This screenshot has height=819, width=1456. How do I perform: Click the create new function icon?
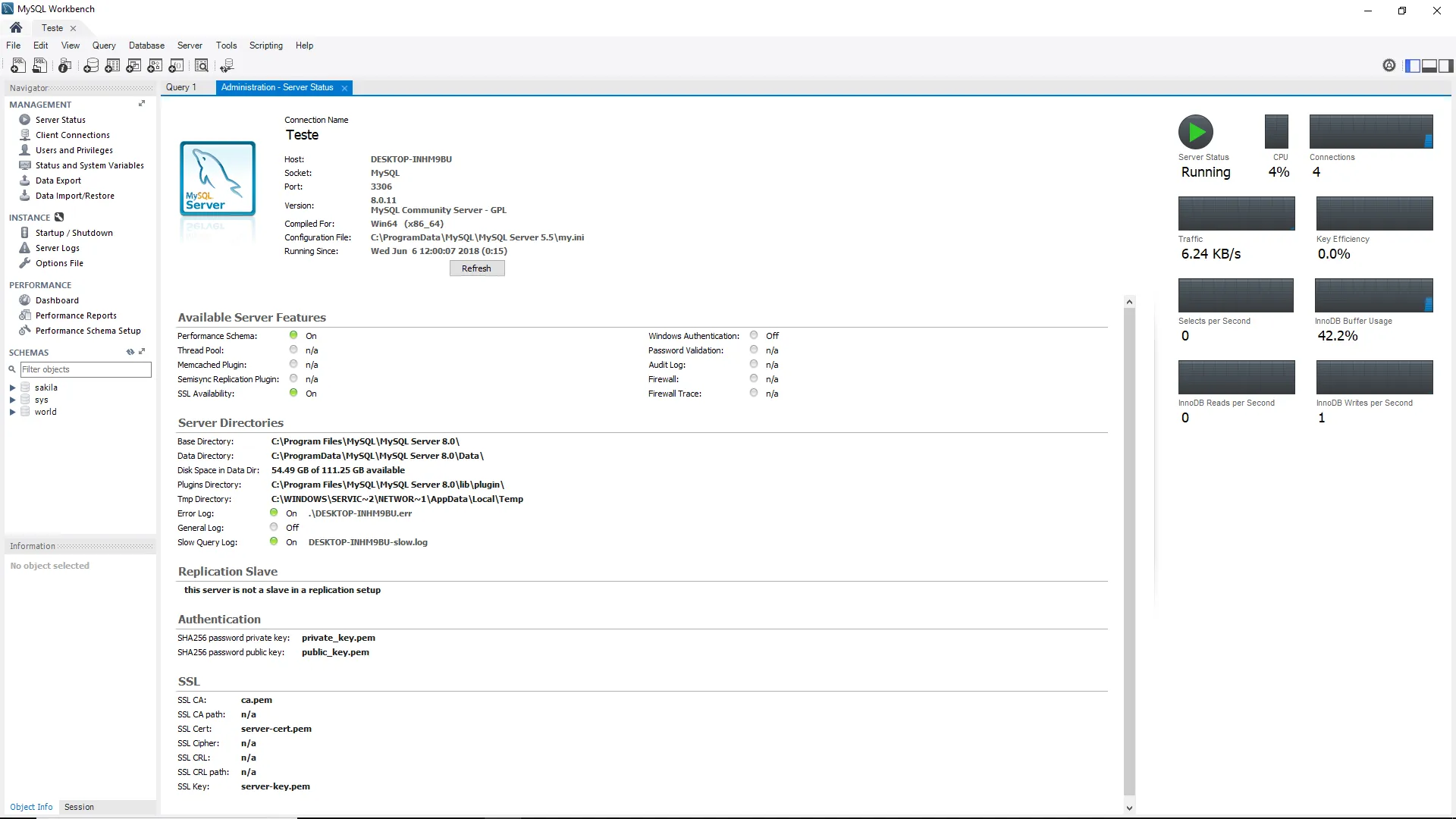click(x=177, y=66)
